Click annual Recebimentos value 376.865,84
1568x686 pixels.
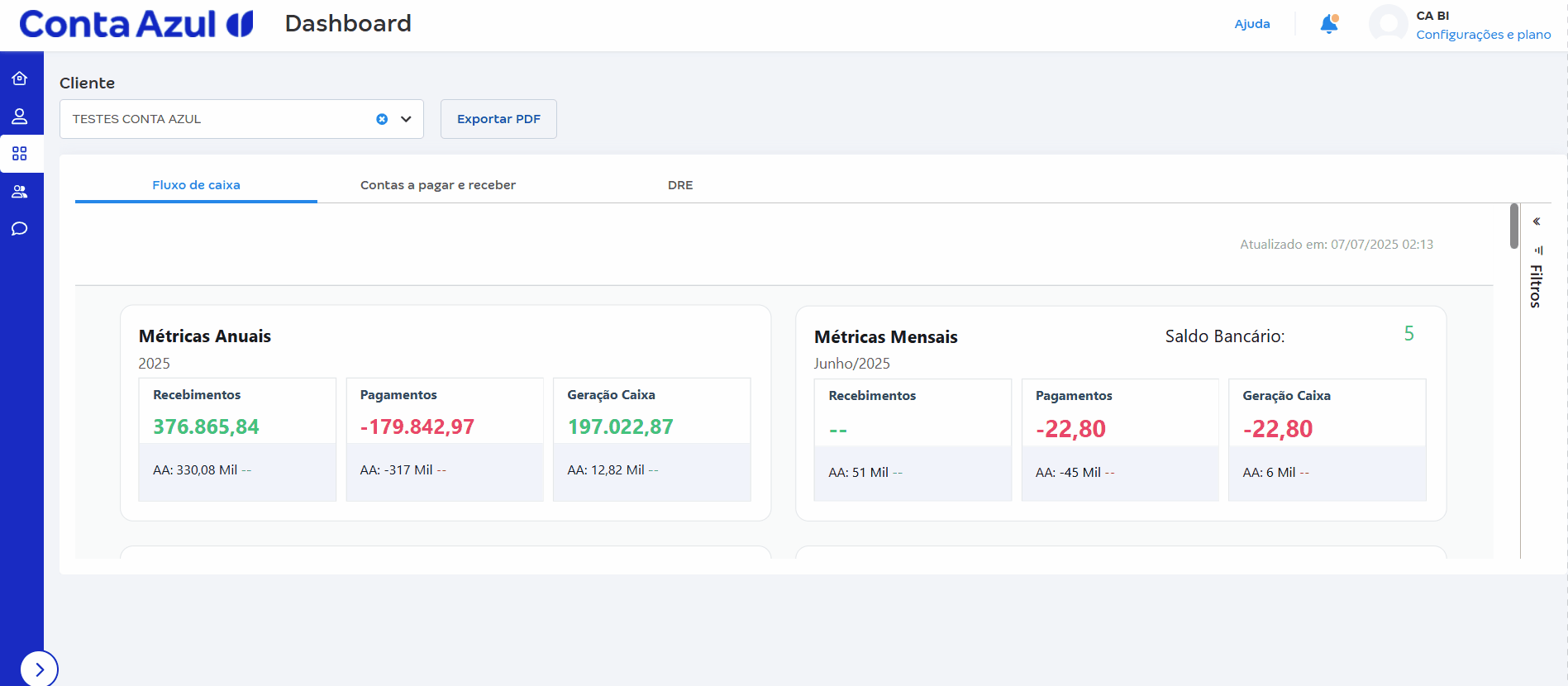click(x=206, y=426)
